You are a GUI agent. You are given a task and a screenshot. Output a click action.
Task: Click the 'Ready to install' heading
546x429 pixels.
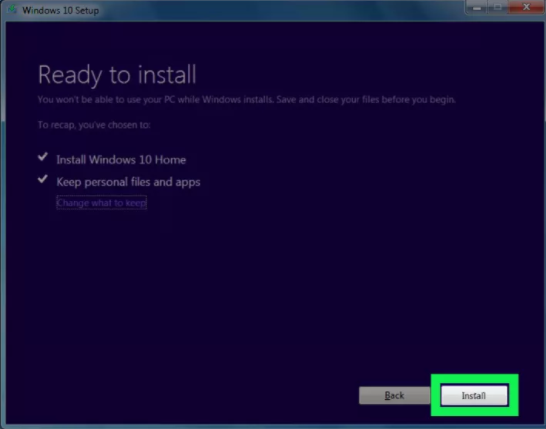(x=117, y=75)
